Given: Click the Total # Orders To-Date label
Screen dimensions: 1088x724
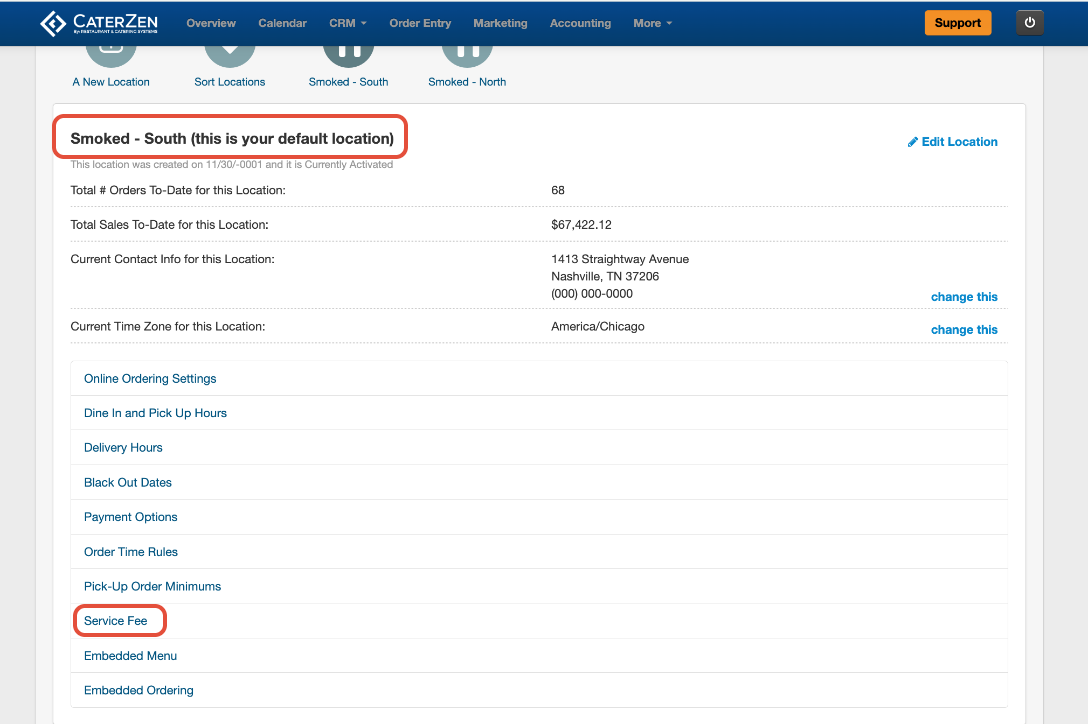Looking at the screenshot, I should (x=178, y=190).
